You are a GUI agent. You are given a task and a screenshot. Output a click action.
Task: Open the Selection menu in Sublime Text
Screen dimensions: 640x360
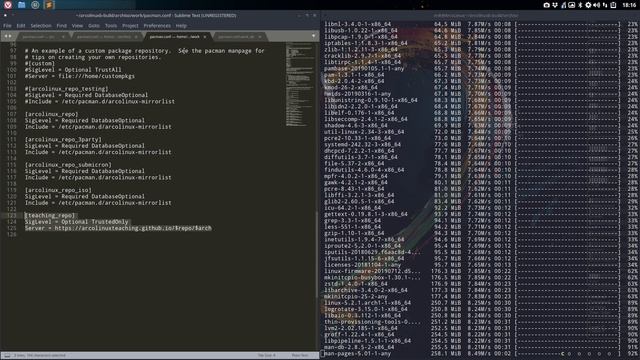(41, 26)
